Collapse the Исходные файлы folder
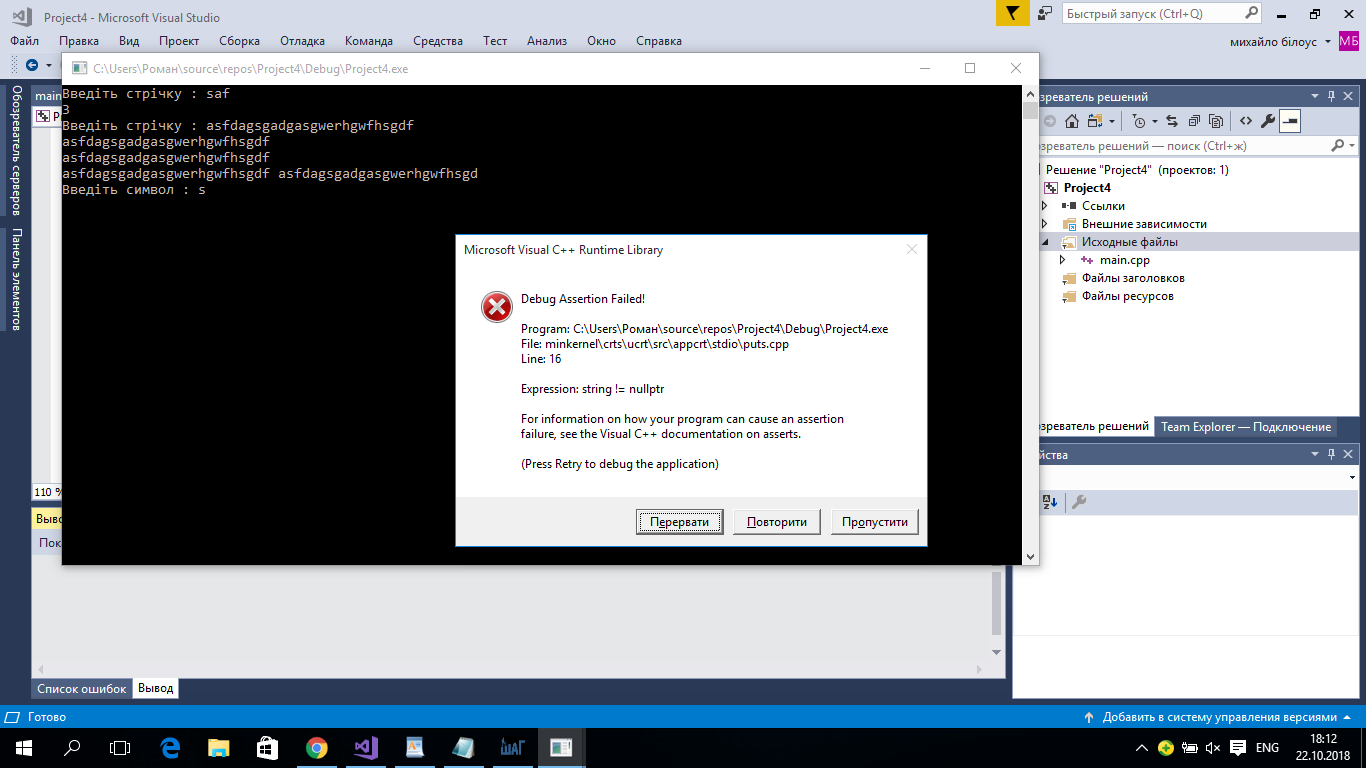The image size is (1366, 768). 1045,242
